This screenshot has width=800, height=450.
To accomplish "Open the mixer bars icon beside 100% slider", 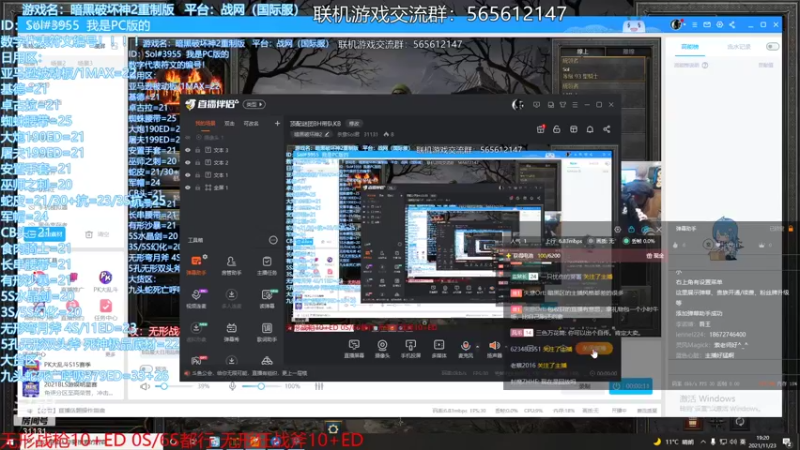I will 319,386.
